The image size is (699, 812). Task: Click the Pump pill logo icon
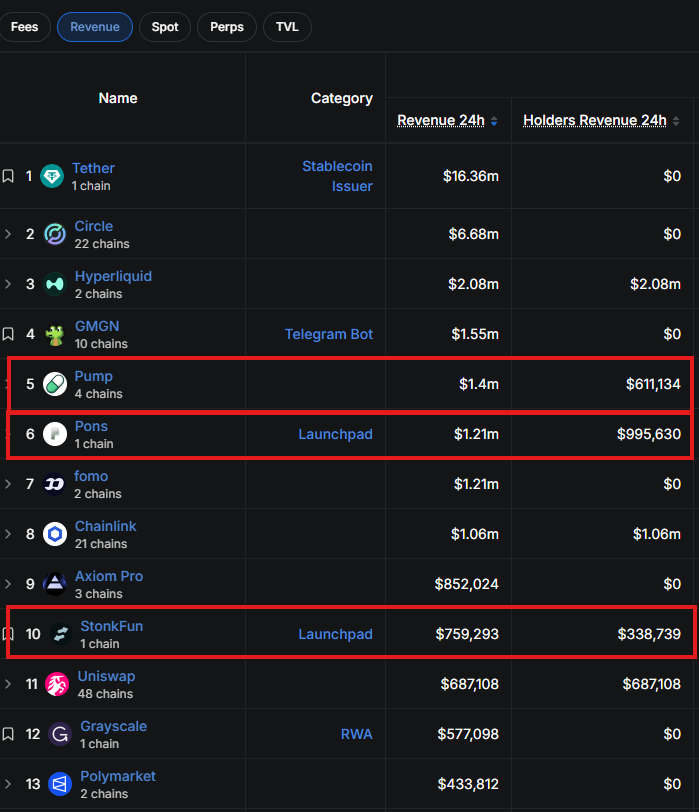pos(55,384)
